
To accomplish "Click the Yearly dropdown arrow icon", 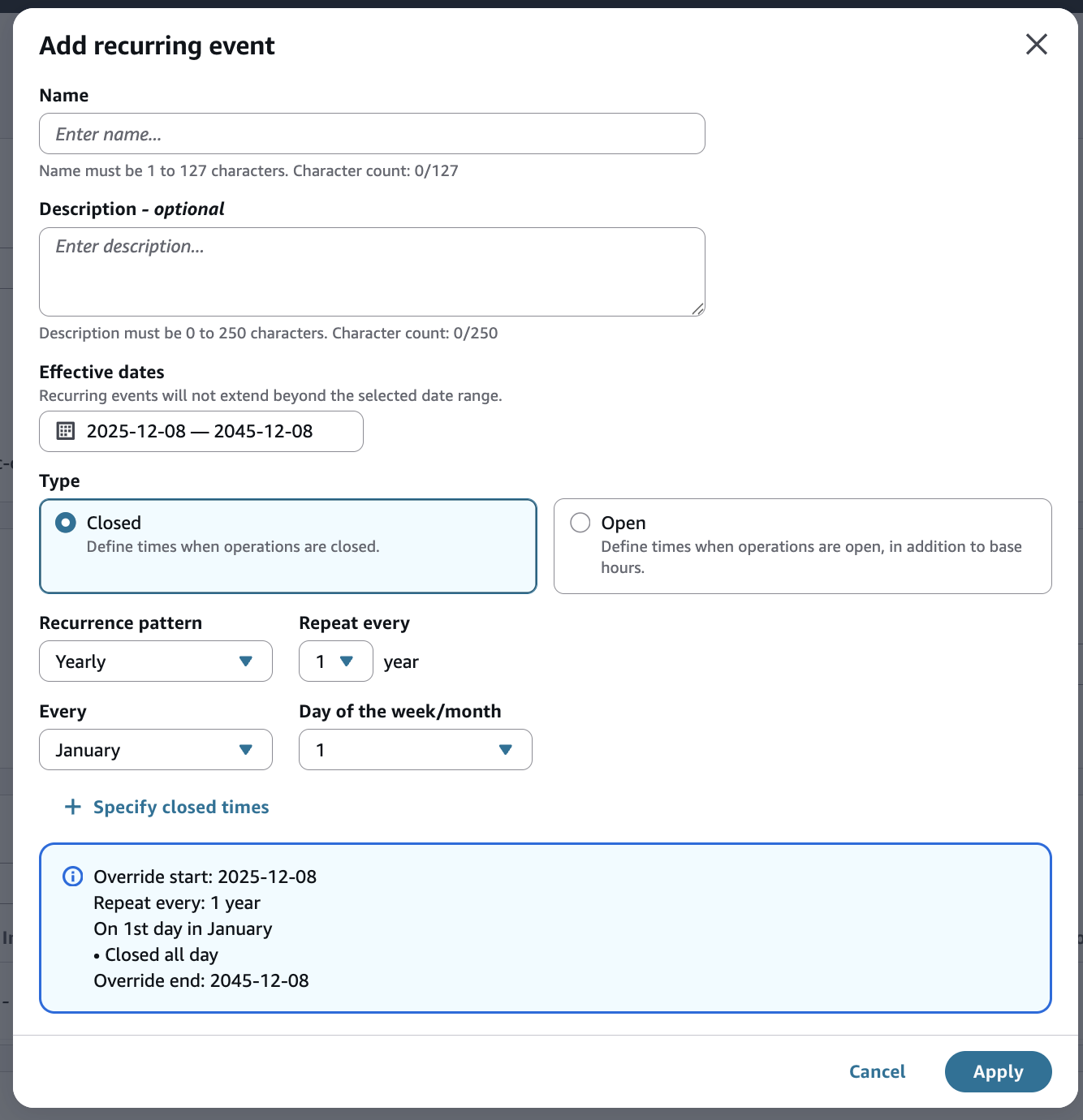I will click(x=246, y=661).
